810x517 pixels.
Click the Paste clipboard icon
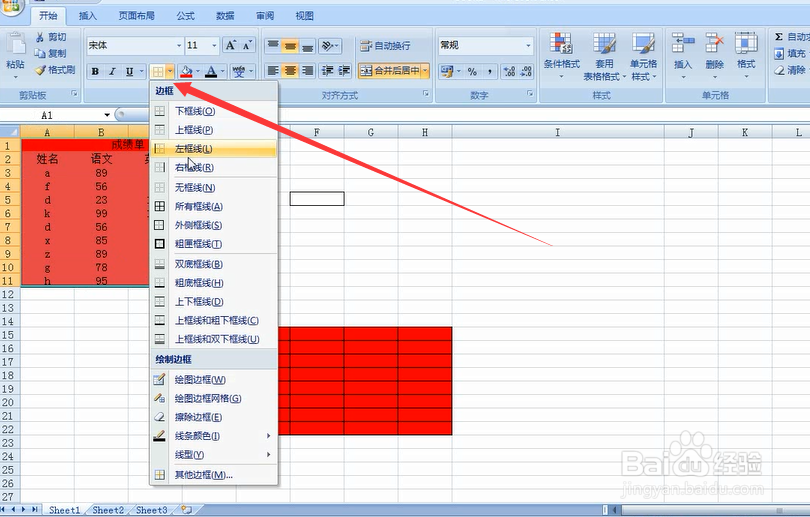coord(15,44)
